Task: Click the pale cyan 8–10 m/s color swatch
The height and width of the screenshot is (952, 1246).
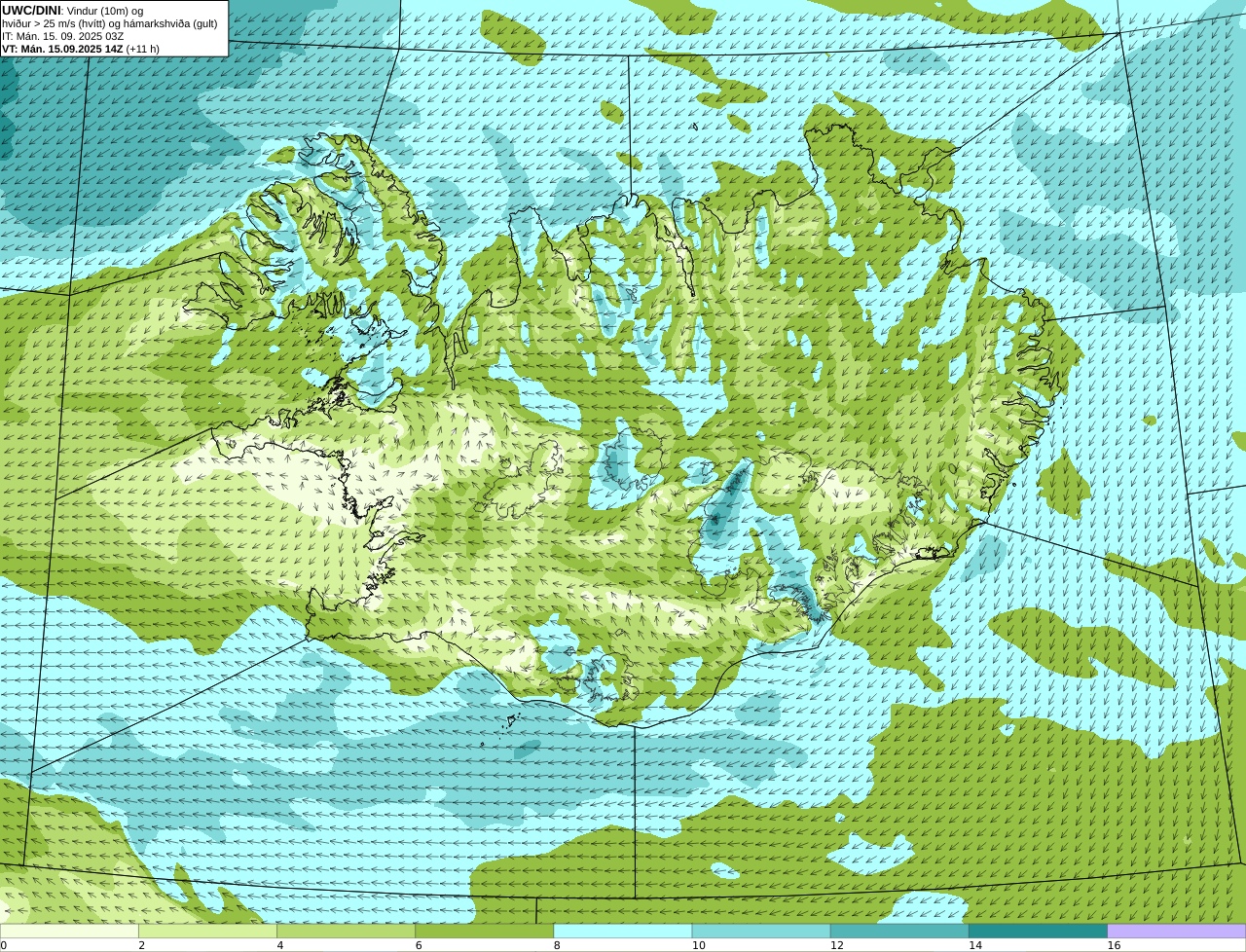Action: (623, 932)
